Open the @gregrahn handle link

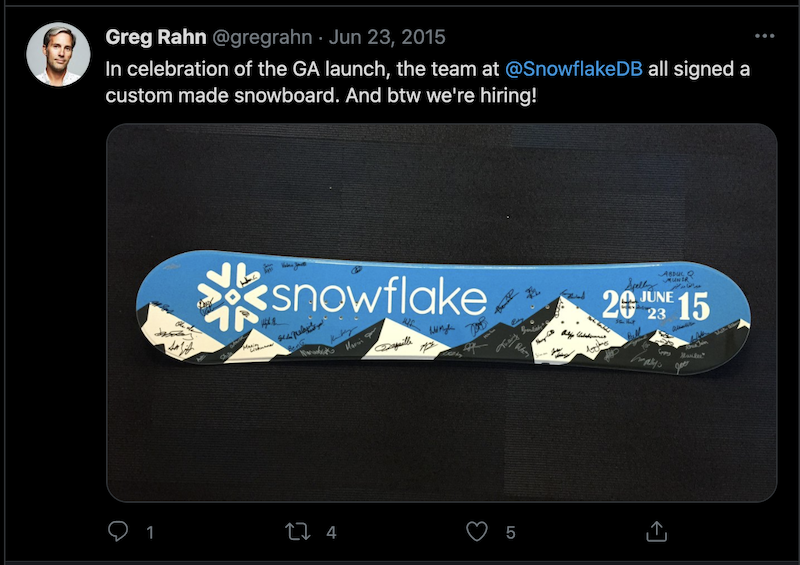[262, 37]
